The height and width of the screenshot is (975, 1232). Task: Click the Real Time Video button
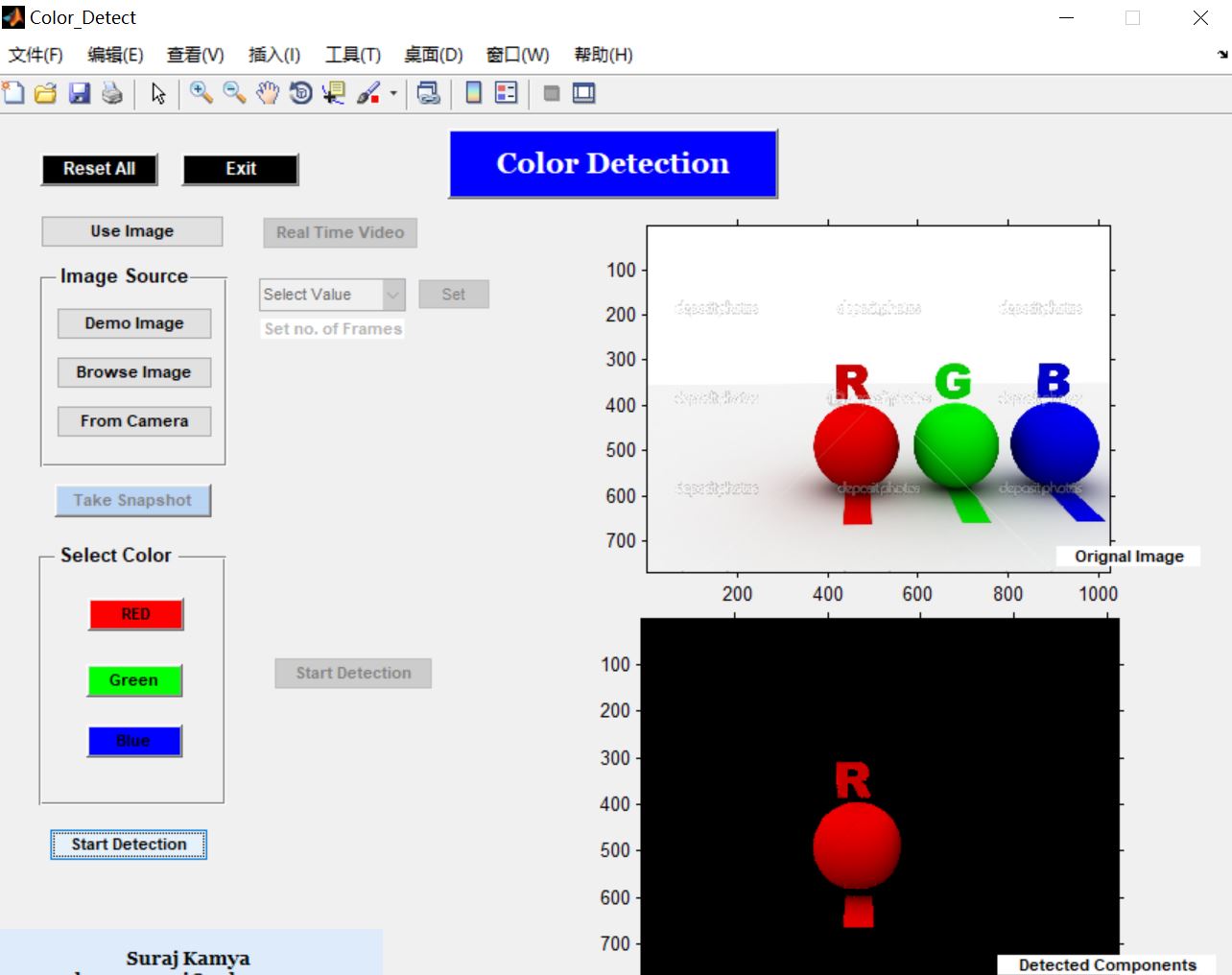[340, 232]
